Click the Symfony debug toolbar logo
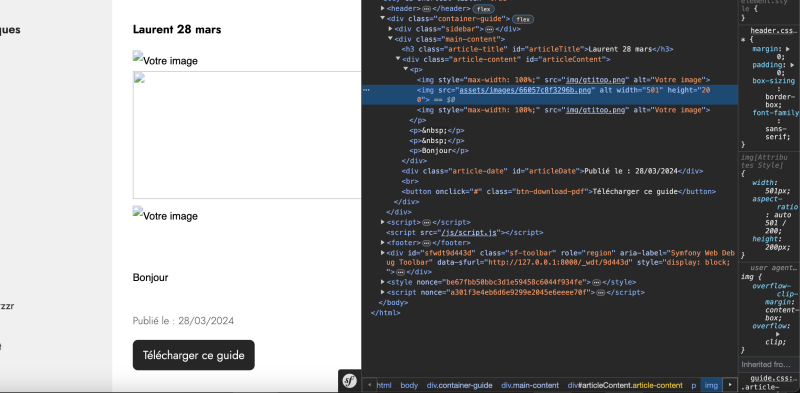The image size is (800, 393). [x=349, y=381]
